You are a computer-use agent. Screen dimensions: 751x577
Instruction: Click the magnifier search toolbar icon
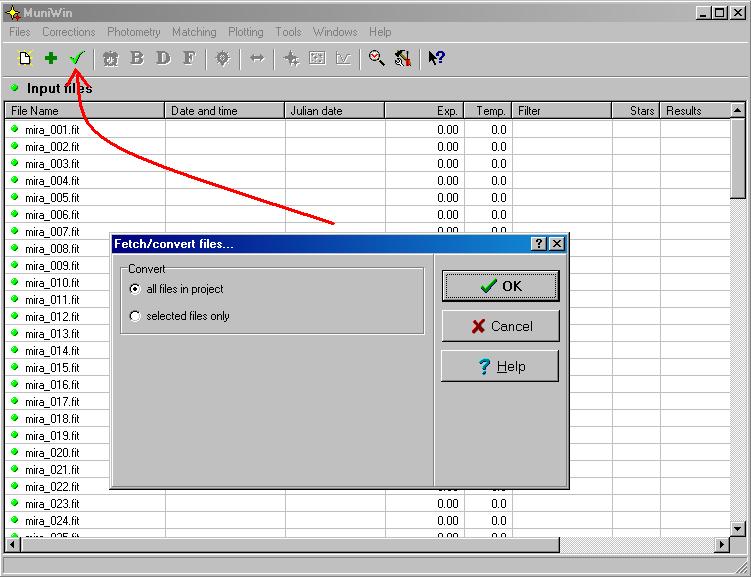376,59
